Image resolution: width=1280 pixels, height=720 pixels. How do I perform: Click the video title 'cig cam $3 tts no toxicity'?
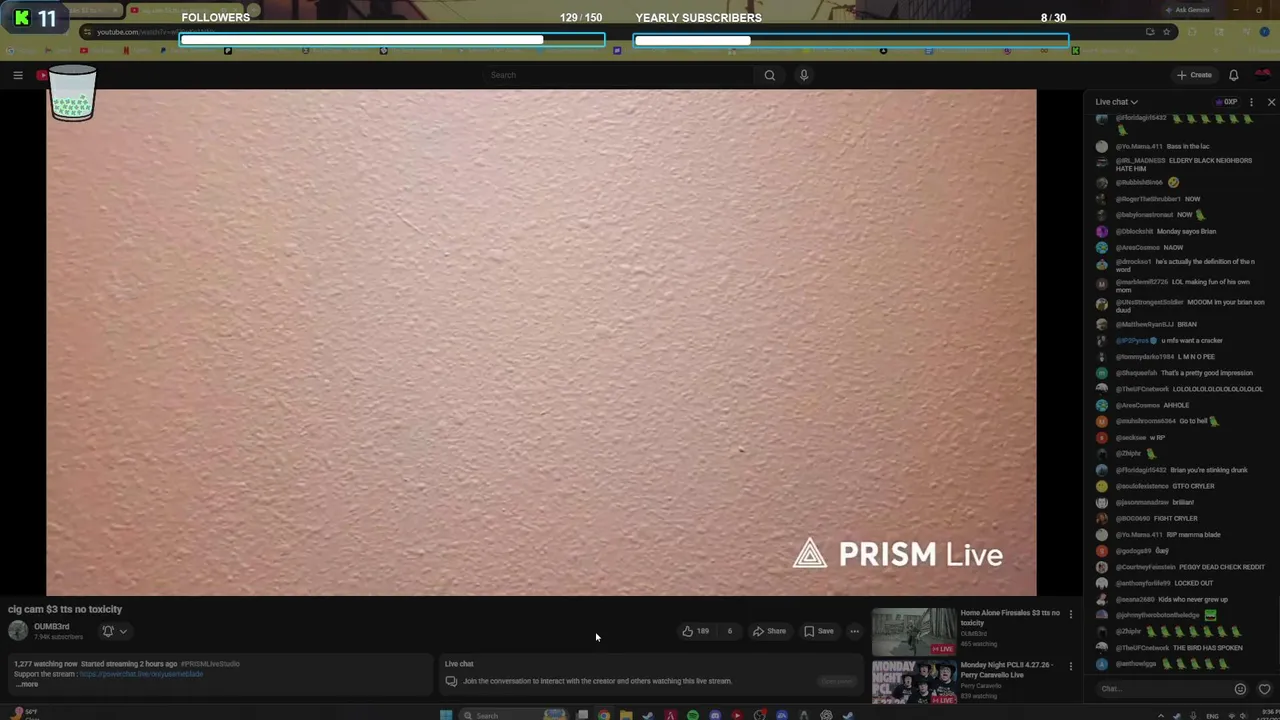pyautogui.click(x=65, y=609)
